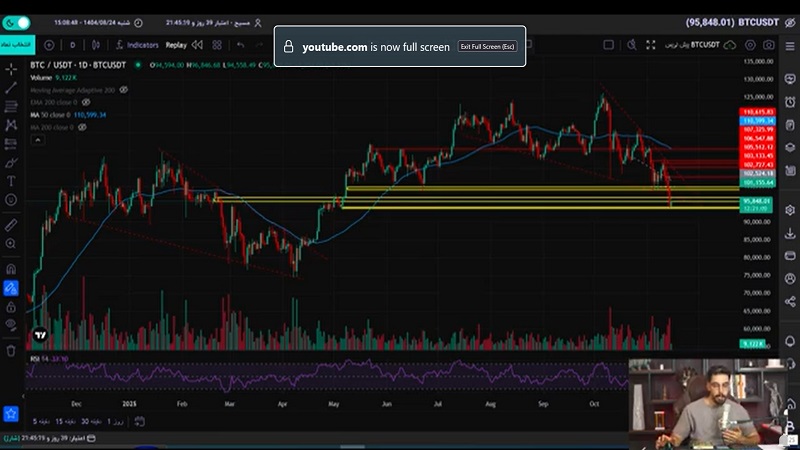Toggle visibility of Moving Average Adaptive 200
Image resolution: width=800 pixels, height=450 pixels.
(x=124, y=90)
